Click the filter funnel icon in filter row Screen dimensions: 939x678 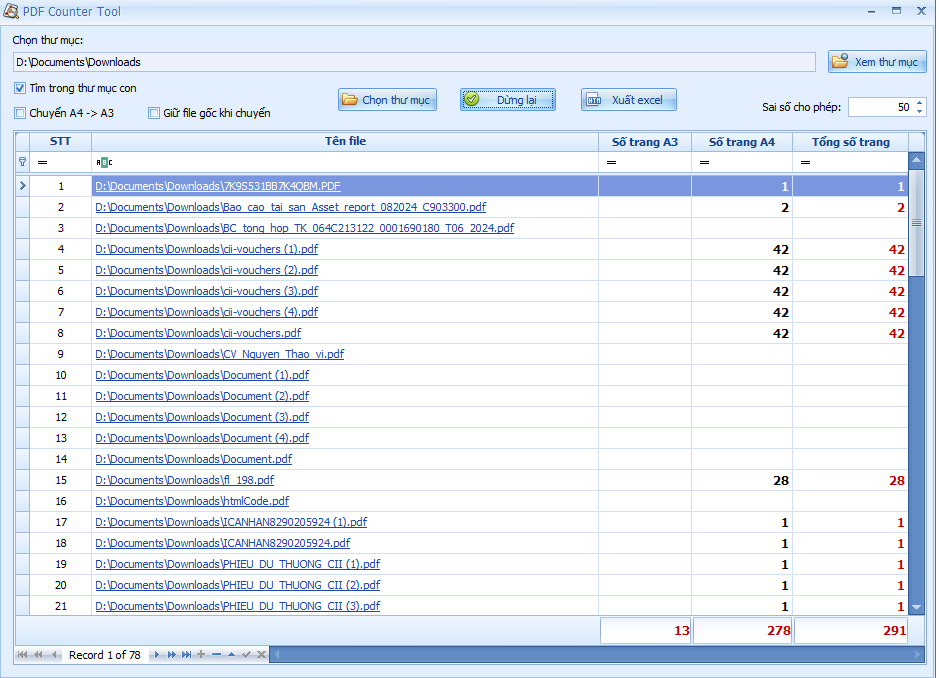(x=22, y=162)
